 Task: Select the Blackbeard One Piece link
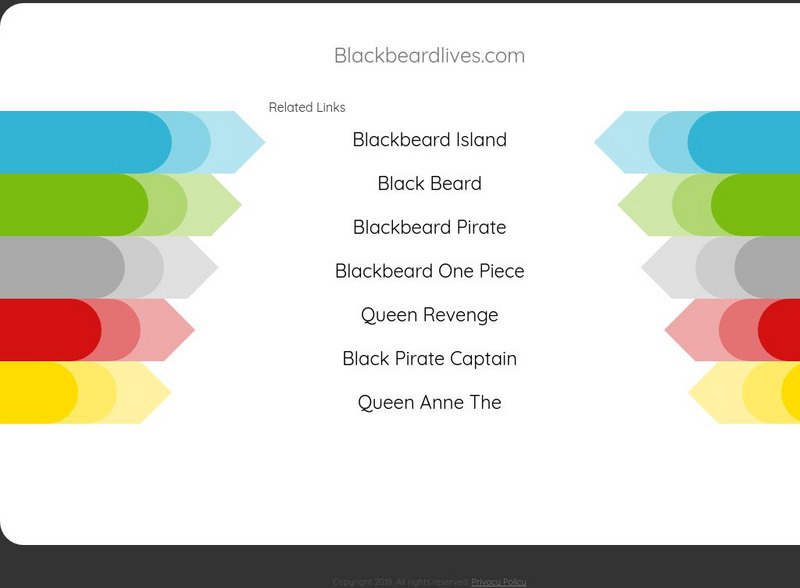(x=429, y=271)
